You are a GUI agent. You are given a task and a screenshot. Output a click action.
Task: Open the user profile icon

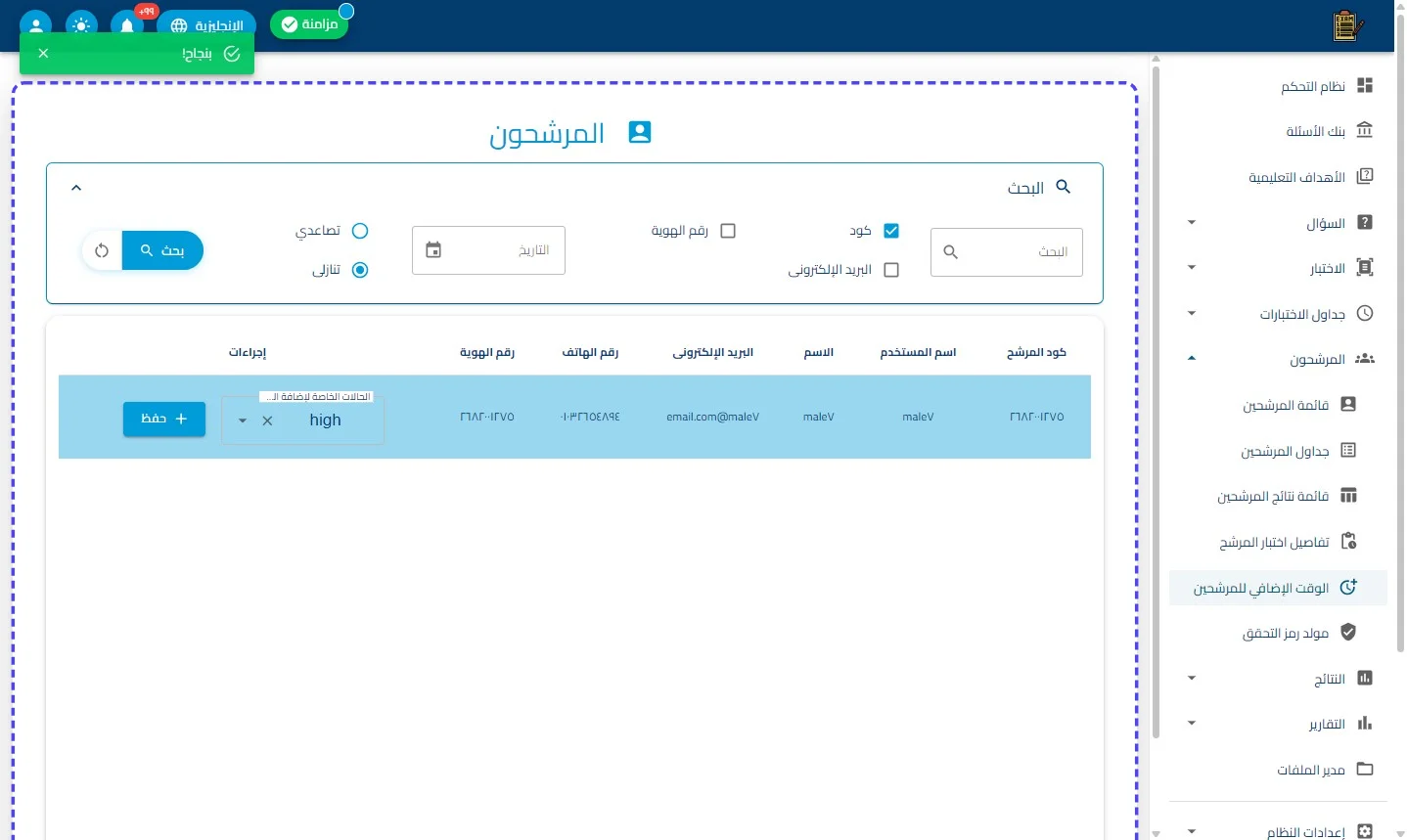pyautogui.click(x=36, y=24)
